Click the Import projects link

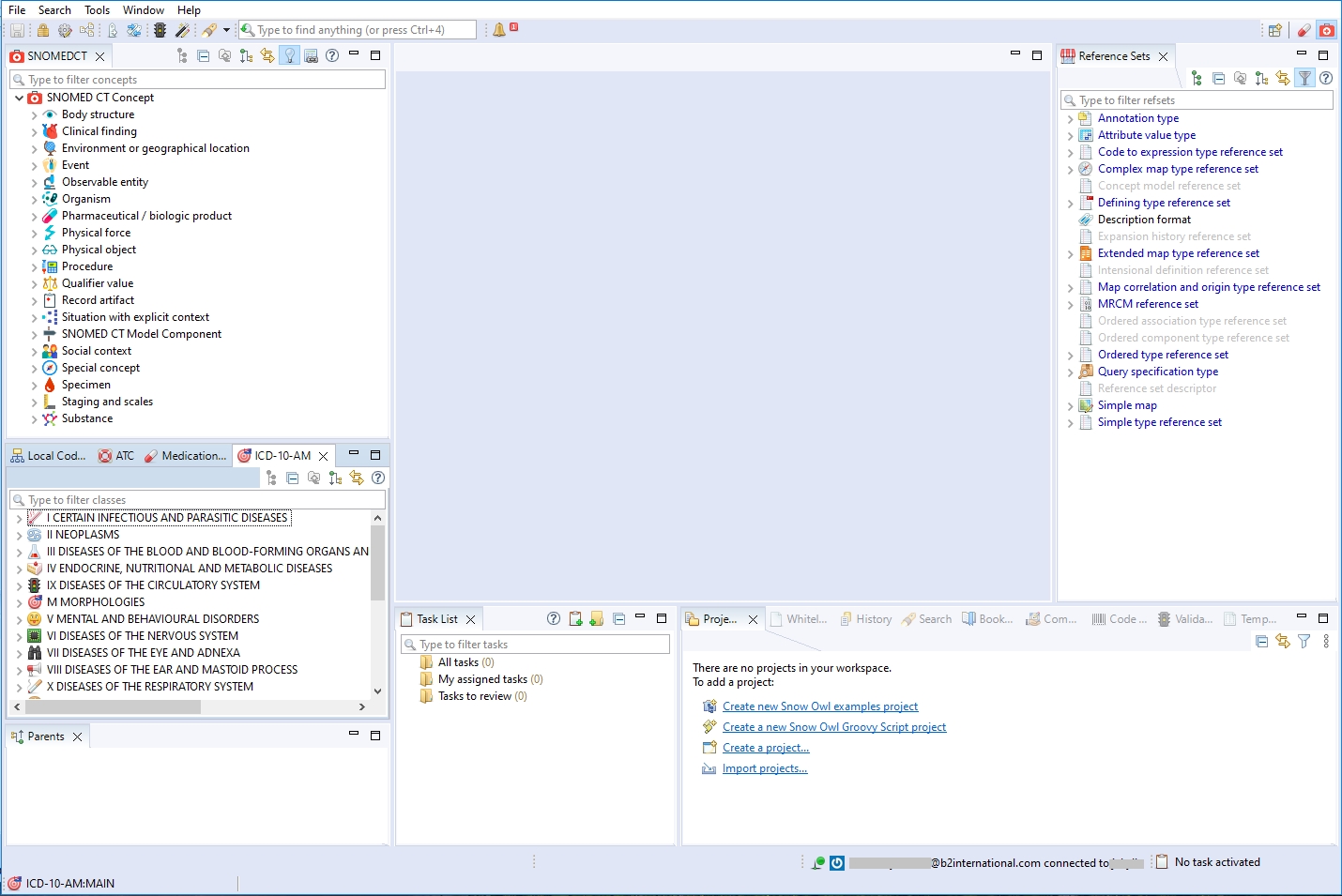click(764, 768)
